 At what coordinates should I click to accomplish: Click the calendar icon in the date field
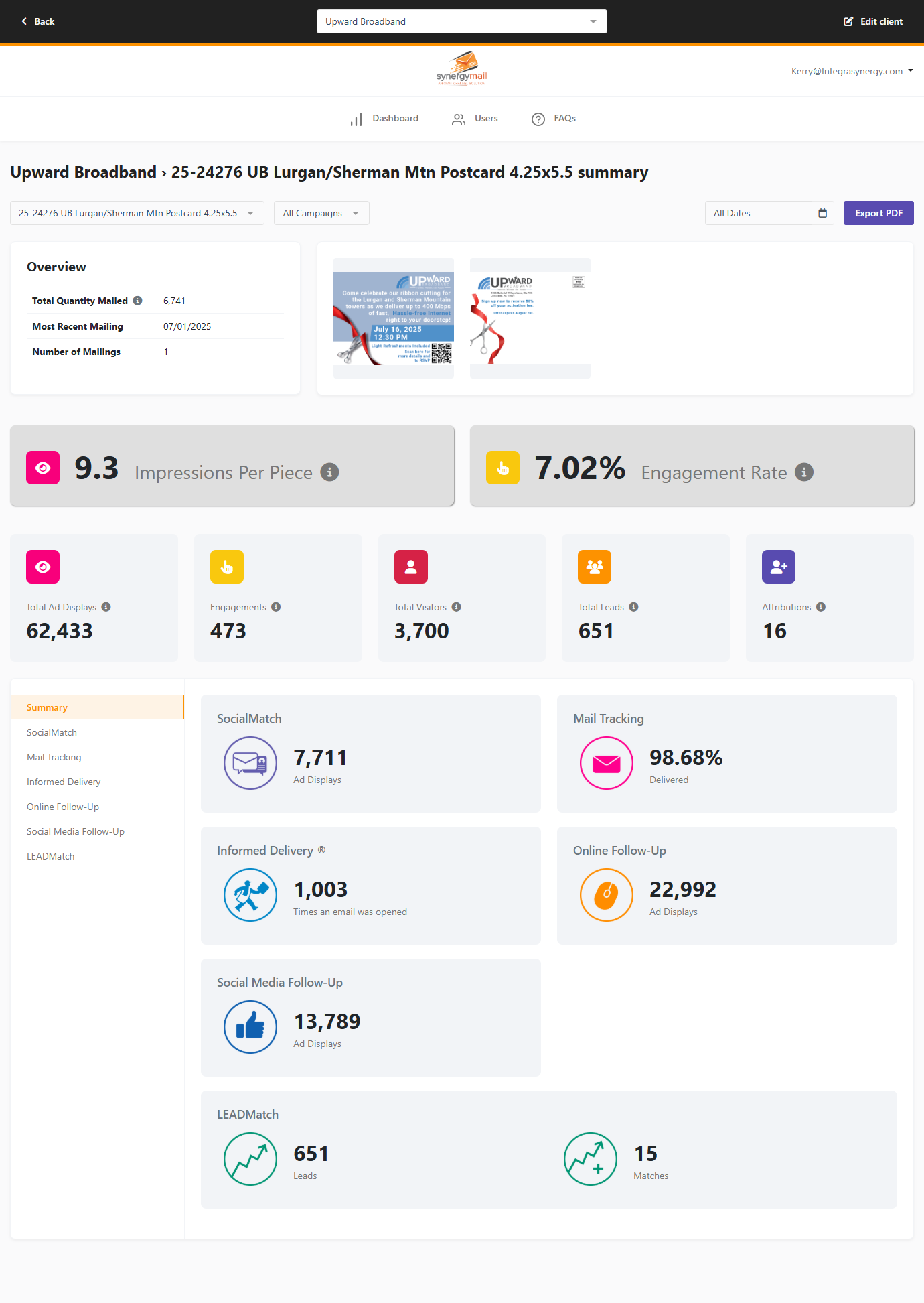point(823,213)
